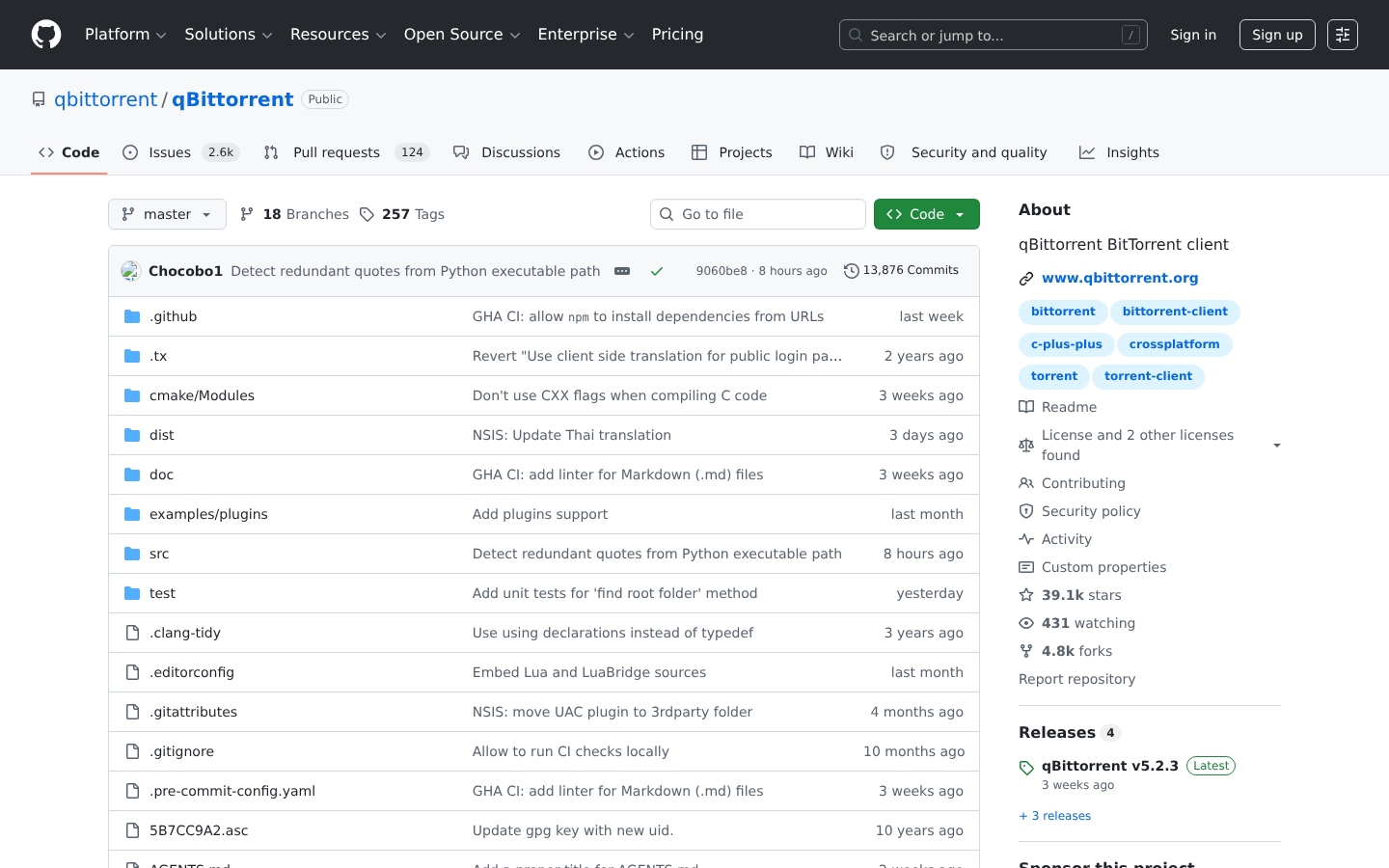
Task: Click the Security policy shield icon
Action: (1026, 511)
